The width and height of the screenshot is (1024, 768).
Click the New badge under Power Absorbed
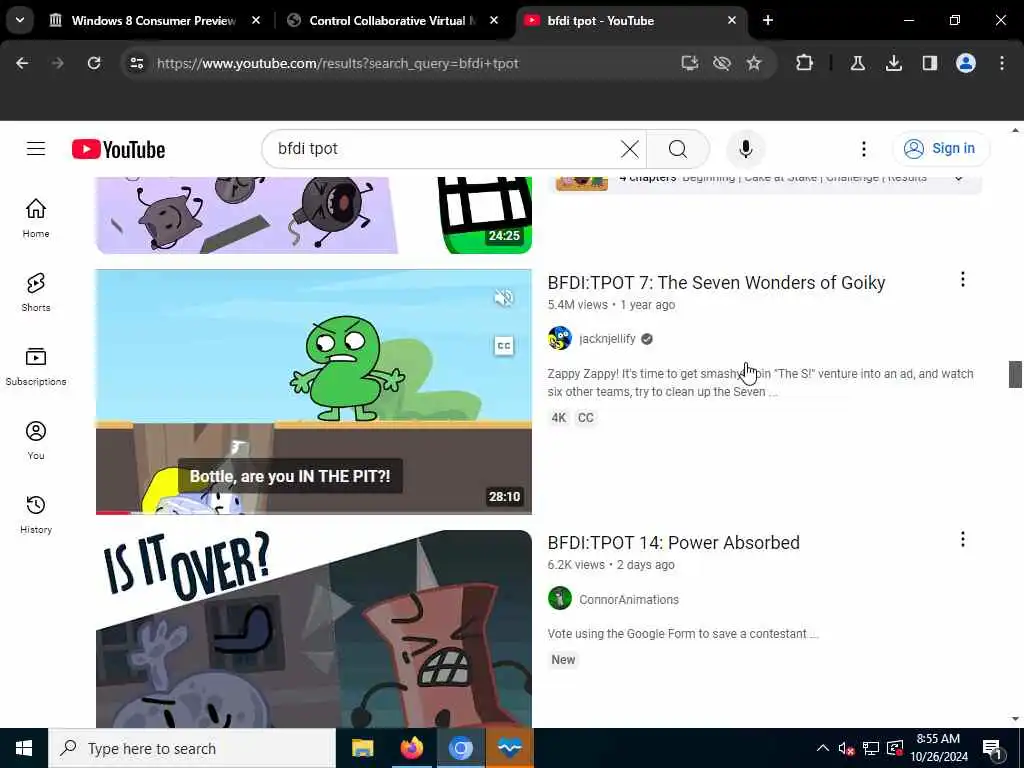coord(563,660)
